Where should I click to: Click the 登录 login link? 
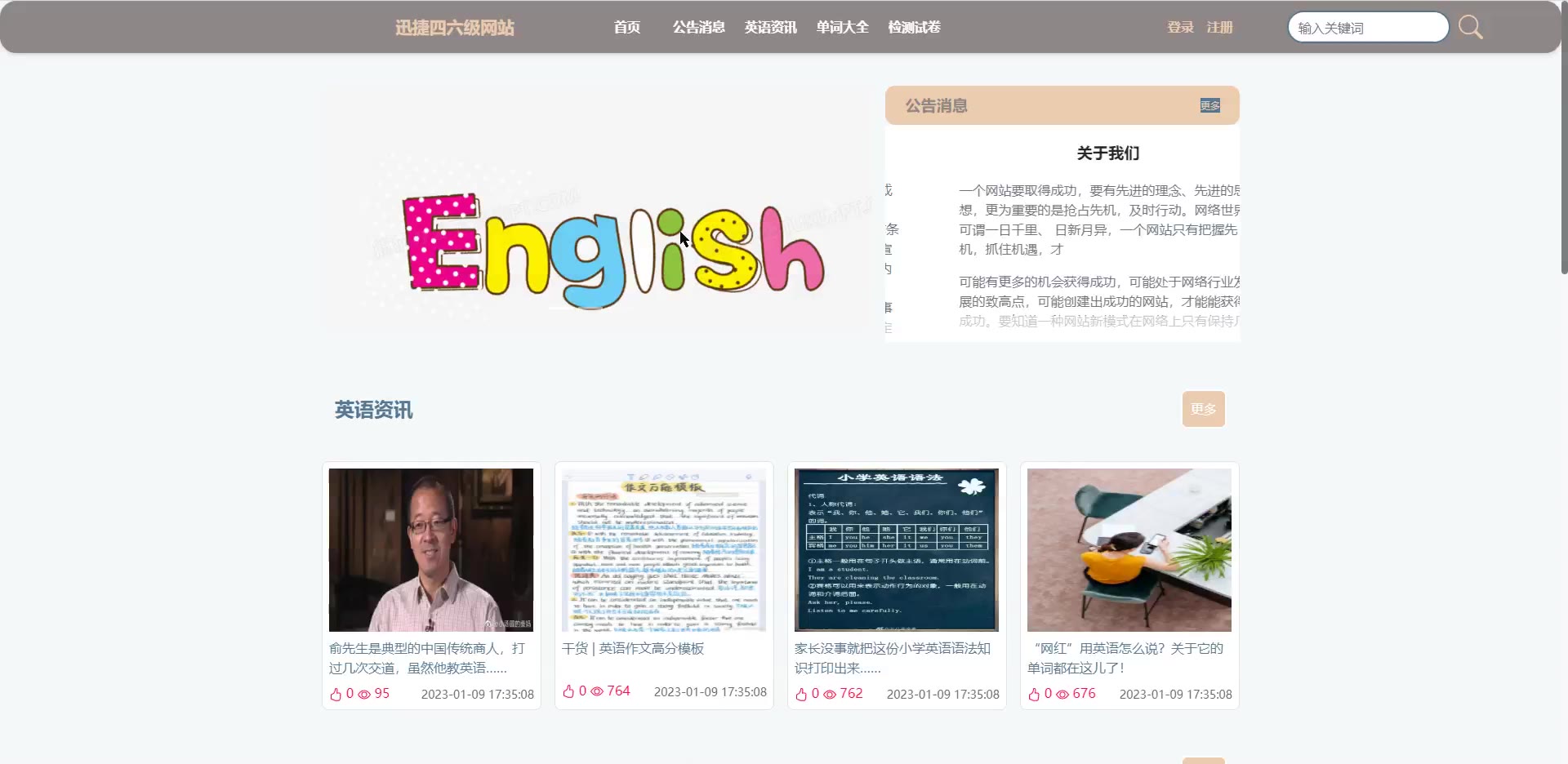[1181, 27]
